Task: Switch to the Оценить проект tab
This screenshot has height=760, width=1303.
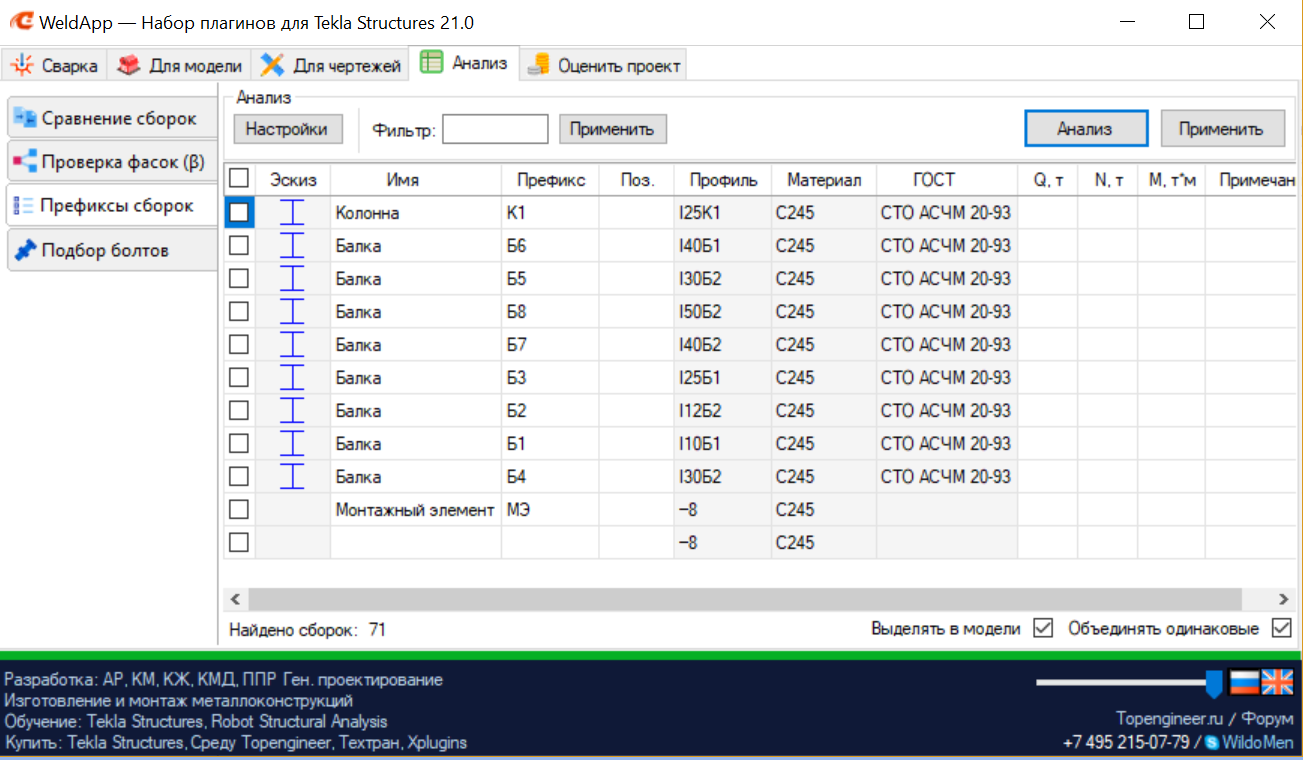Action: [x=605, y=66]
